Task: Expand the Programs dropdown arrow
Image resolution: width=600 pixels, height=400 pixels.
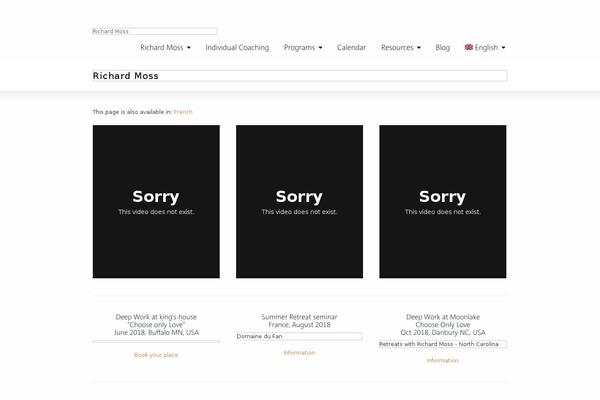Action: click(320, 48)
